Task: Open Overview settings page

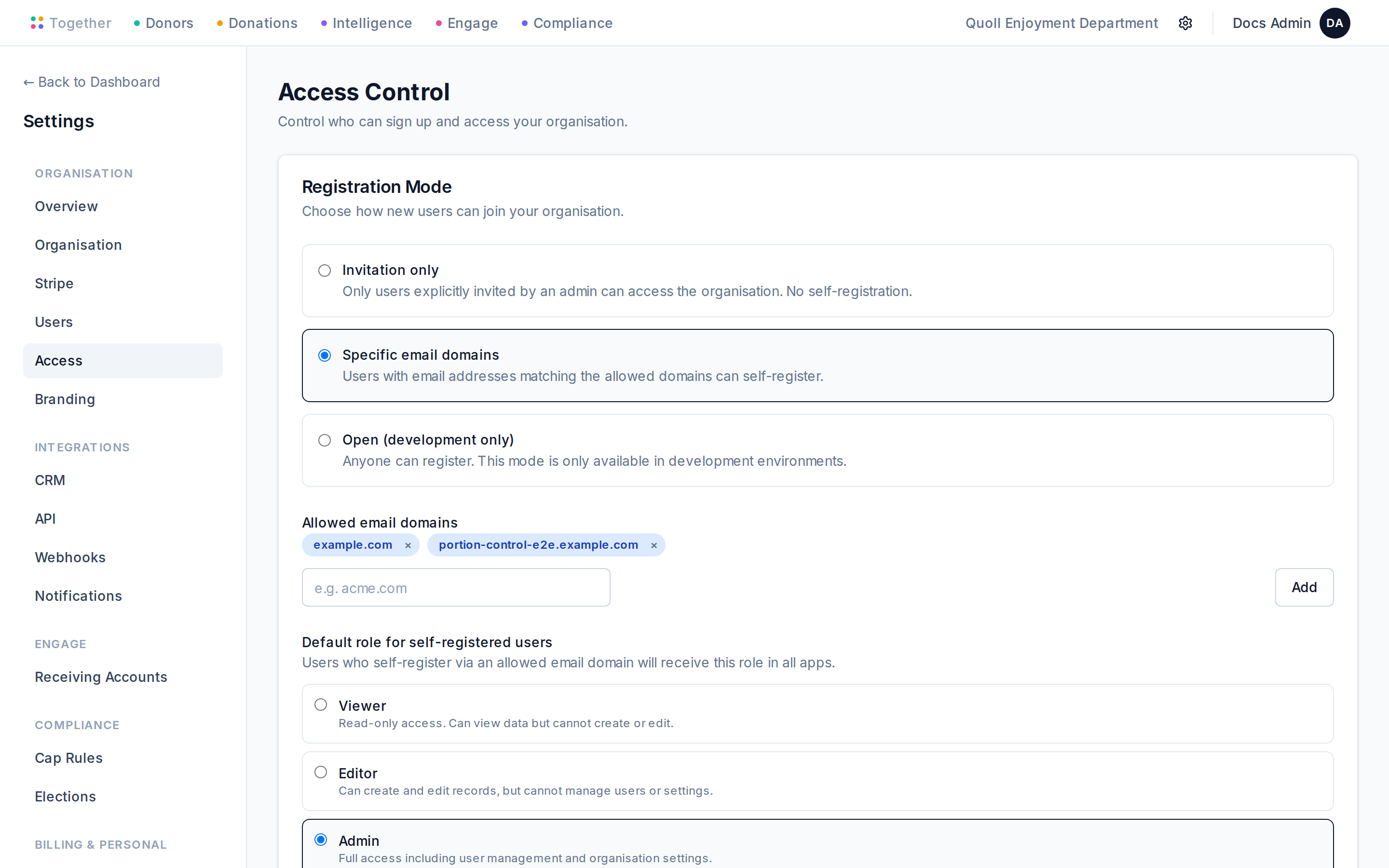Action: tap(123, 207)
